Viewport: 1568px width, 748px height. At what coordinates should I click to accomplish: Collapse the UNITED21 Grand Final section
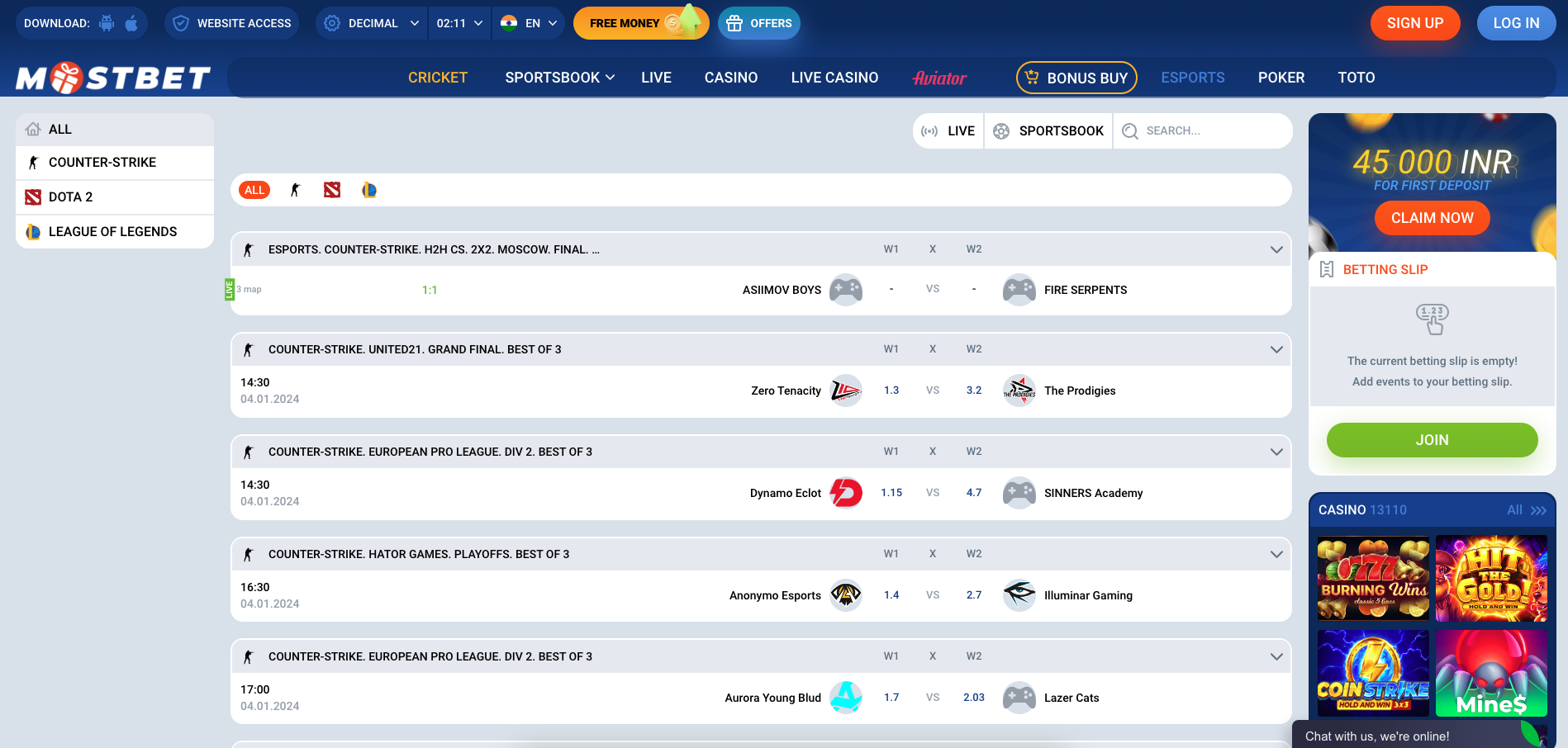[1276, 349]
